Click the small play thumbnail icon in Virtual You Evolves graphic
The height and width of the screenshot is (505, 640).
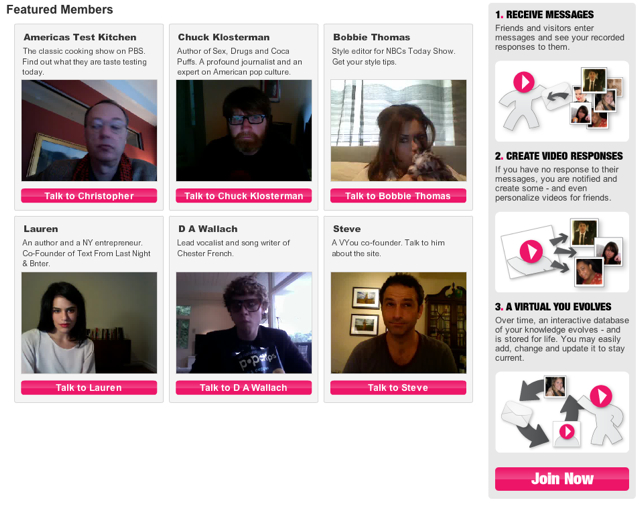(567, 433)
